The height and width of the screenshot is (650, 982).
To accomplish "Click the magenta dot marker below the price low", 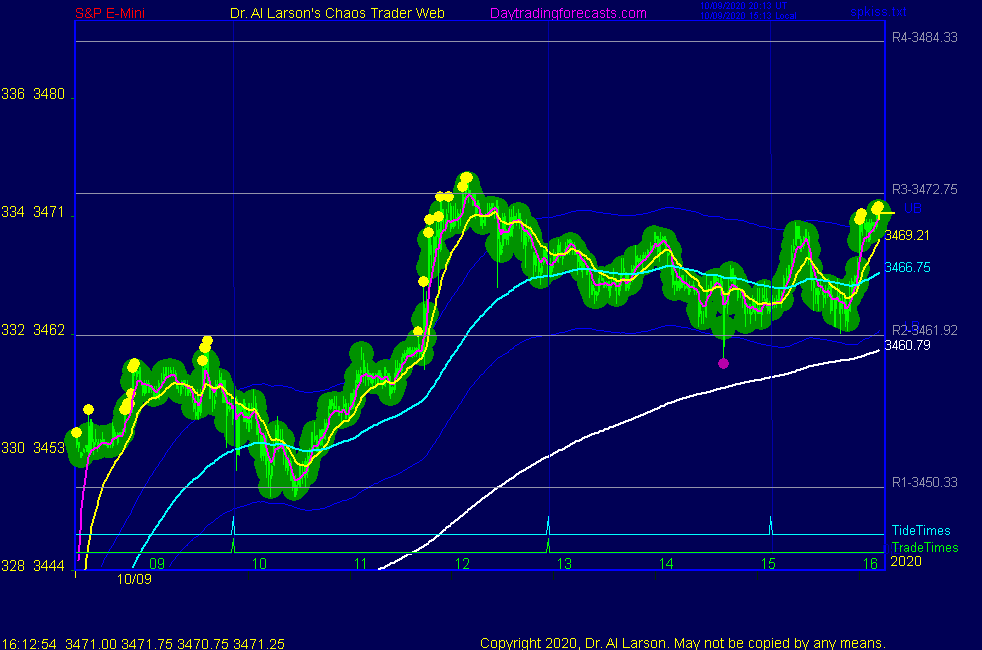I will pos(723,363).
